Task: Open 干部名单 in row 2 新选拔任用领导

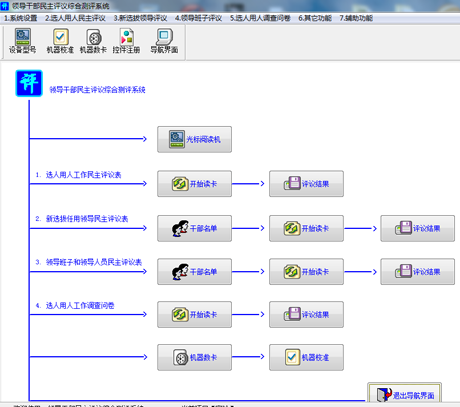Action: [195, 228]
